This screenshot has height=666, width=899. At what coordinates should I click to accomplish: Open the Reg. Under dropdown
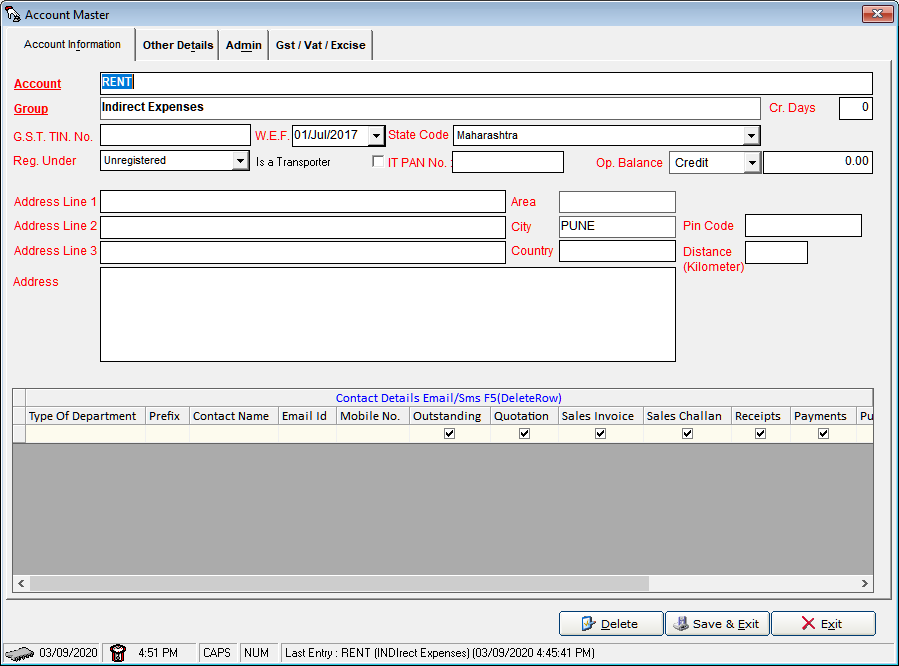[241, 160]
